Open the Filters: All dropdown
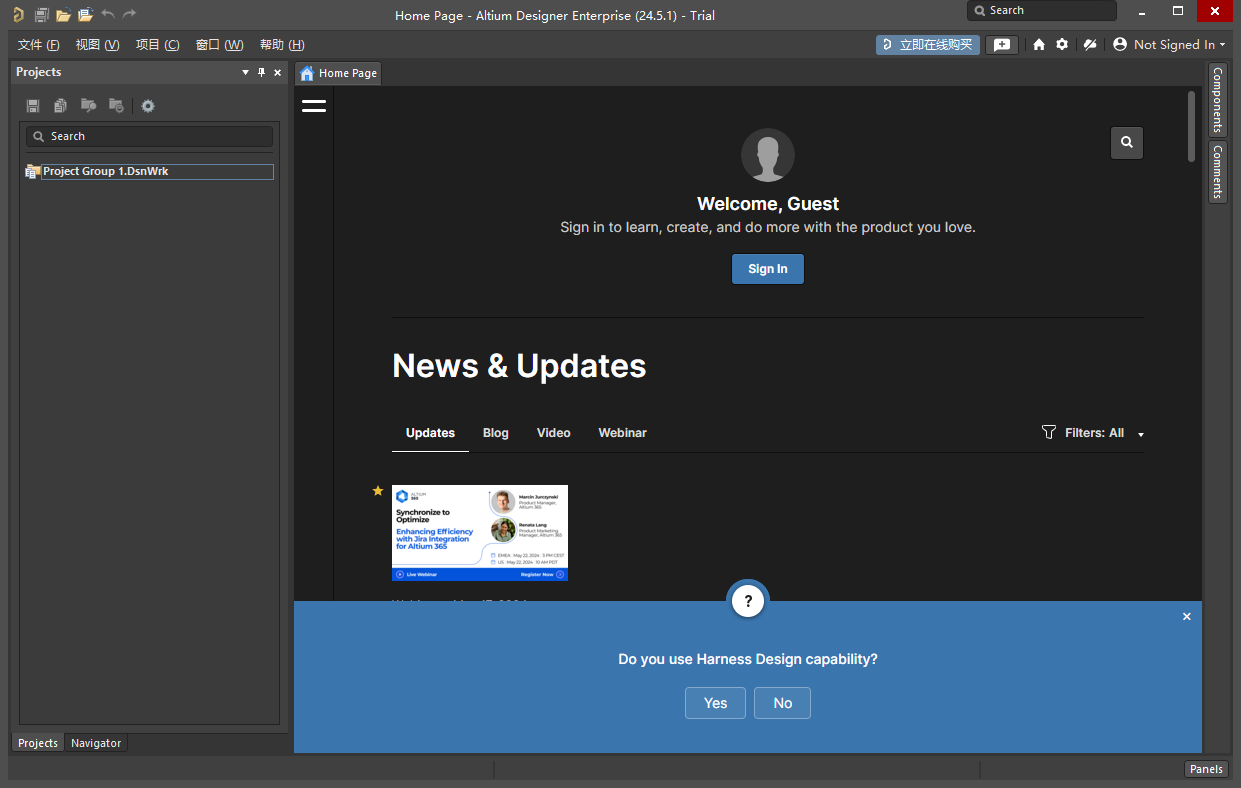This screenshot has width=1241, height=788. click(1094, 433)
